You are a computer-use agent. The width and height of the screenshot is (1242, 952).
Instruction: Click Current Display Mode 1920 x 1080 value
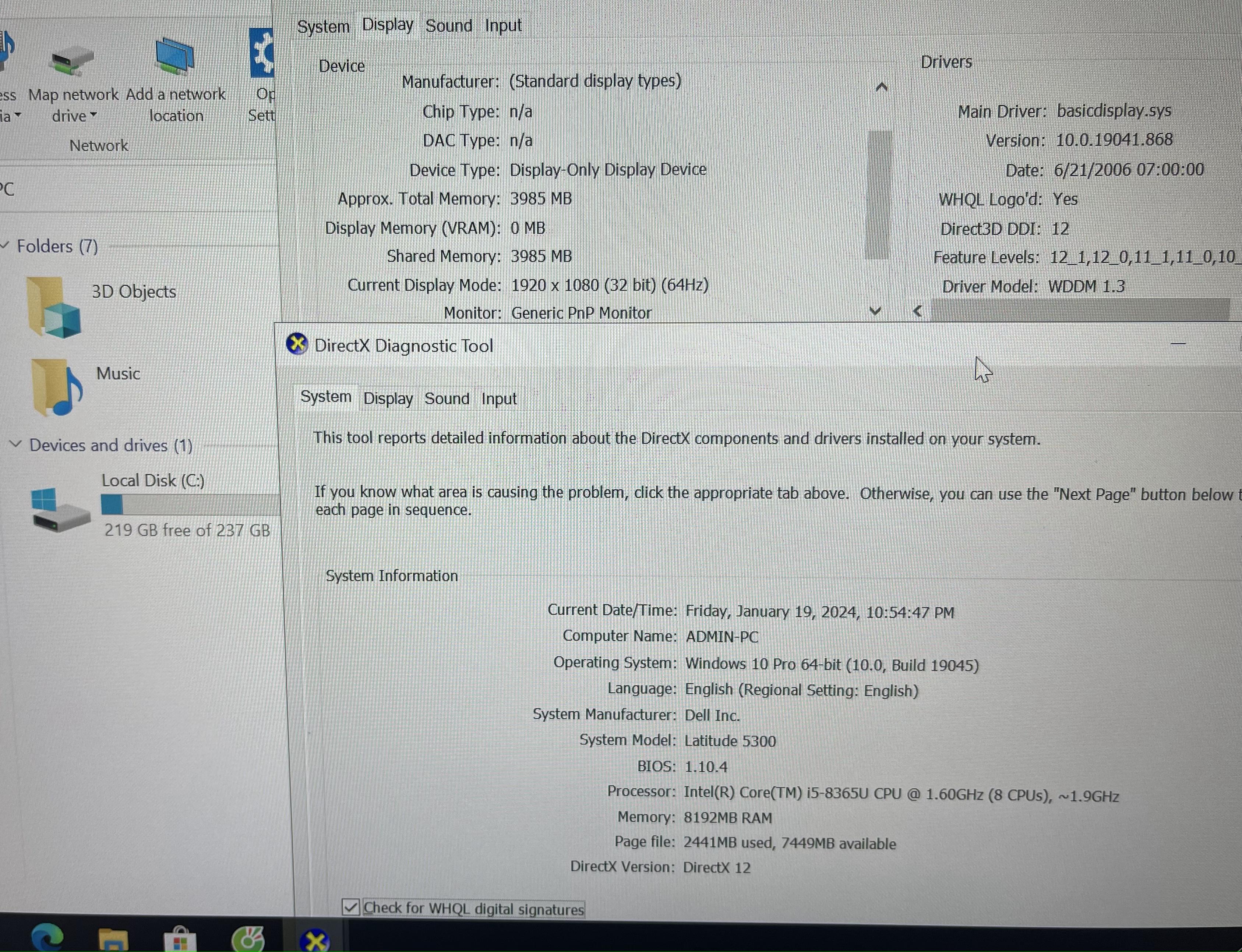tap(610, 284)
